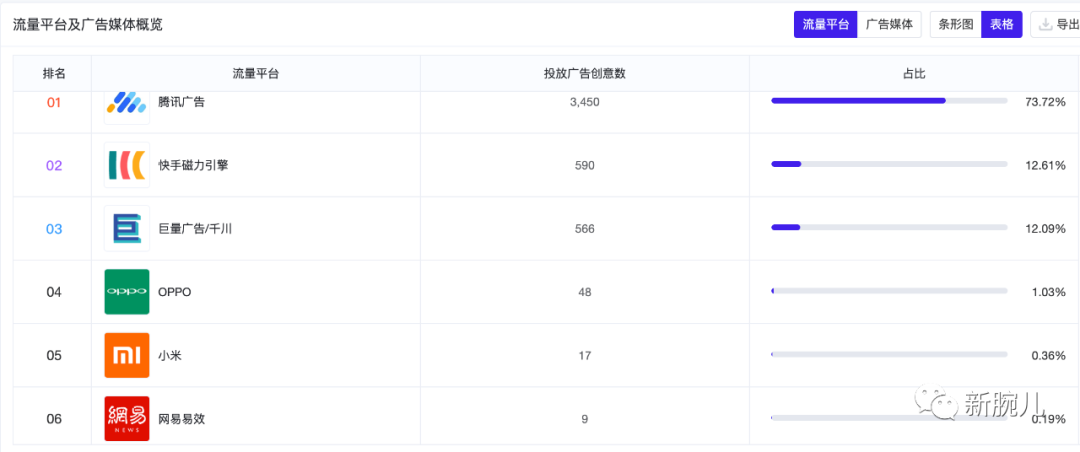The height and width of the screenshot is (452, 1080).
Task: Click rank number 05
Action: pos(54,356)
